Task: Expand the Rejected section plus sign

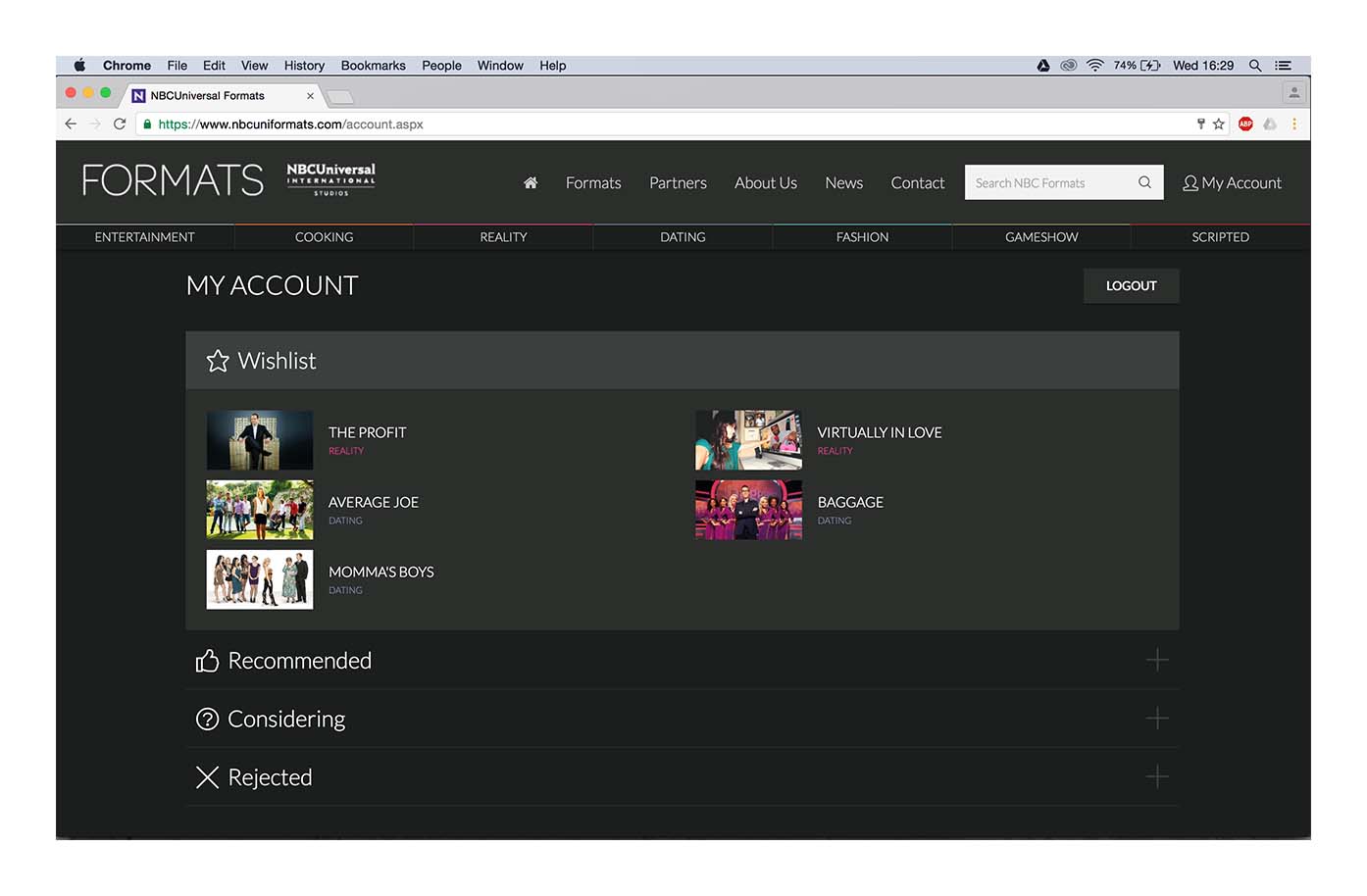Action: [x=1157, y=777]
